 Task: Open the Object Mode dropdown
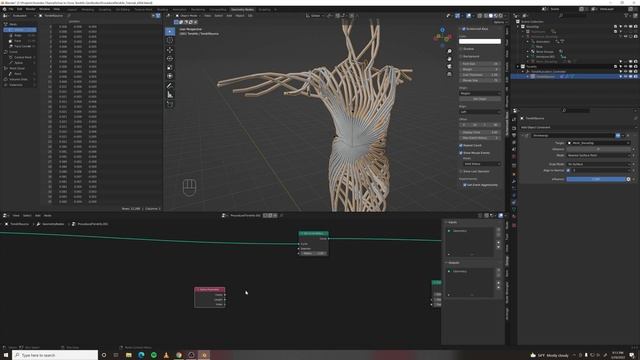189,16
